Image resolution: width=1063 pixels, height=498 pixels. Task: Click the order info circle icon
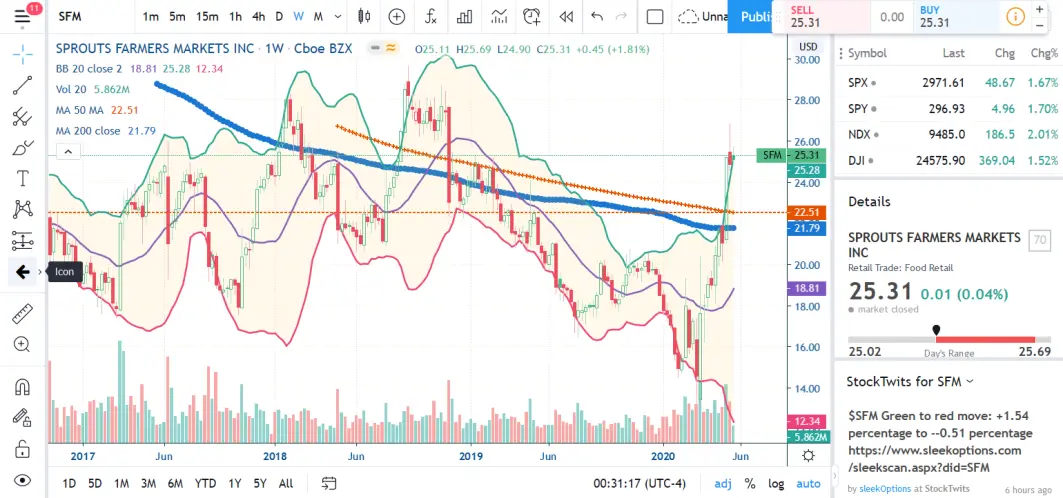(1016, 17)
